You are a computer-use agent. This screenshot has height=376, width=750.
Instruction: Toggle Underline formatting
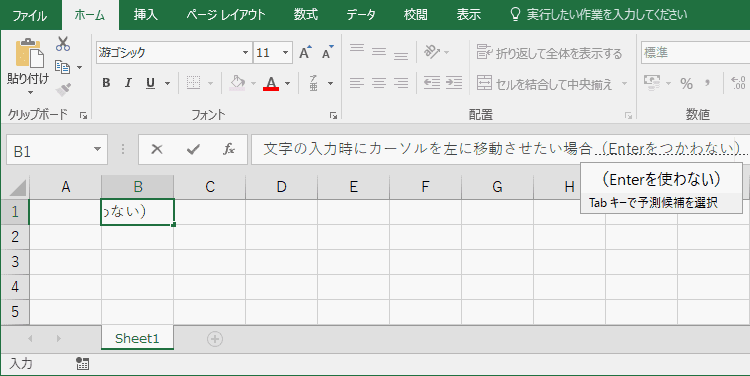(150, 83)
